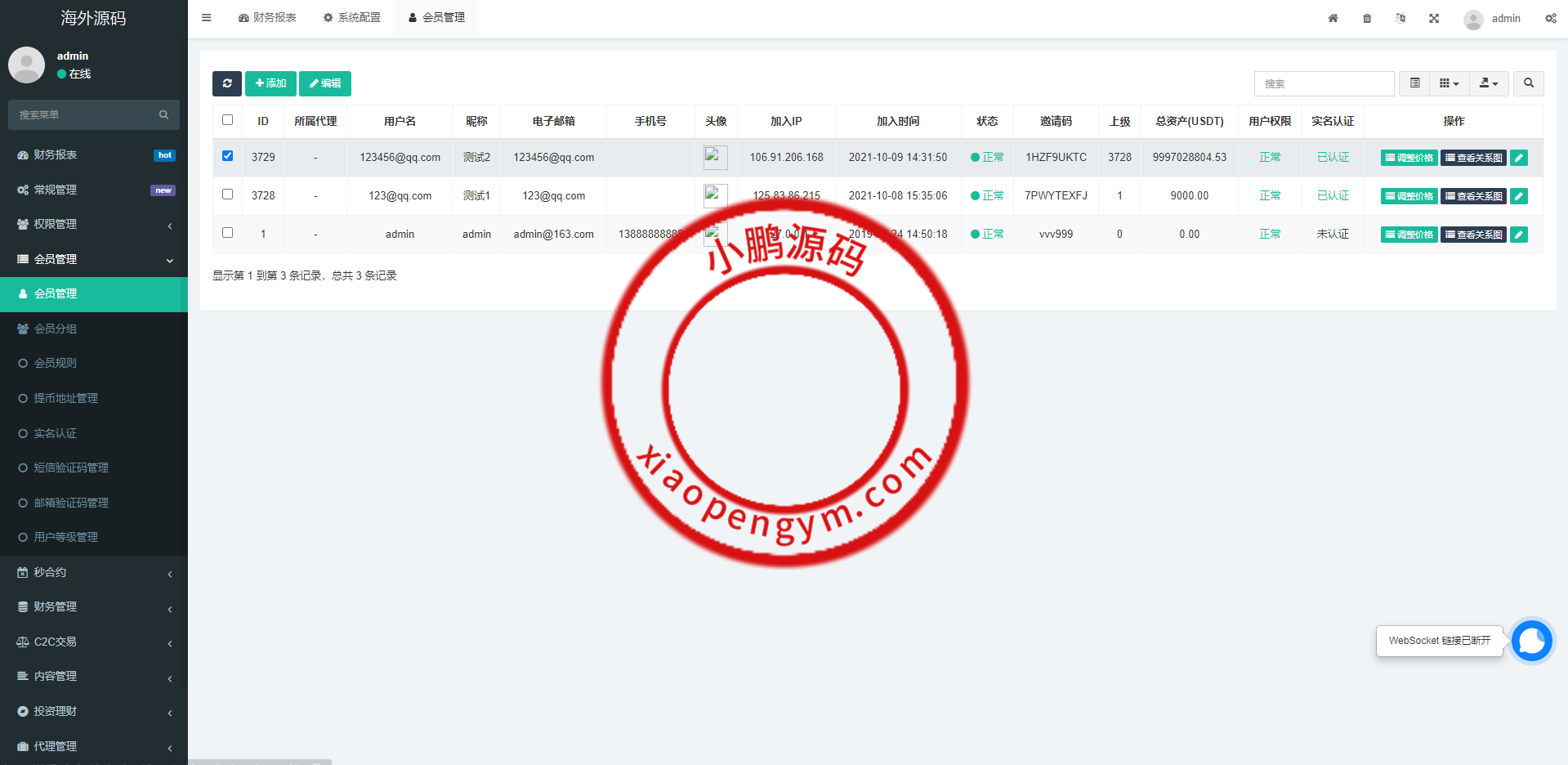Tick the select-all checkbox in table header
The height and width of the screenshot is (765, 1568).
coord(228,120)
